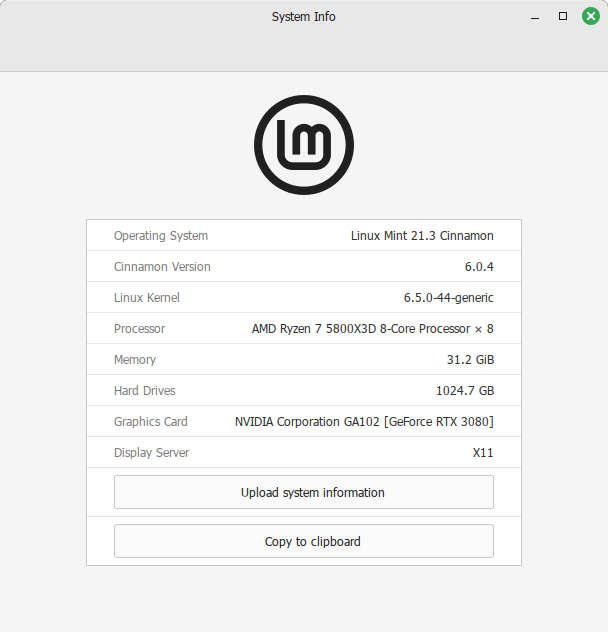This screenshot has height=632, width=608.
Task: Click the 'Cinnamon Version' label
Action: coord(162,266)
